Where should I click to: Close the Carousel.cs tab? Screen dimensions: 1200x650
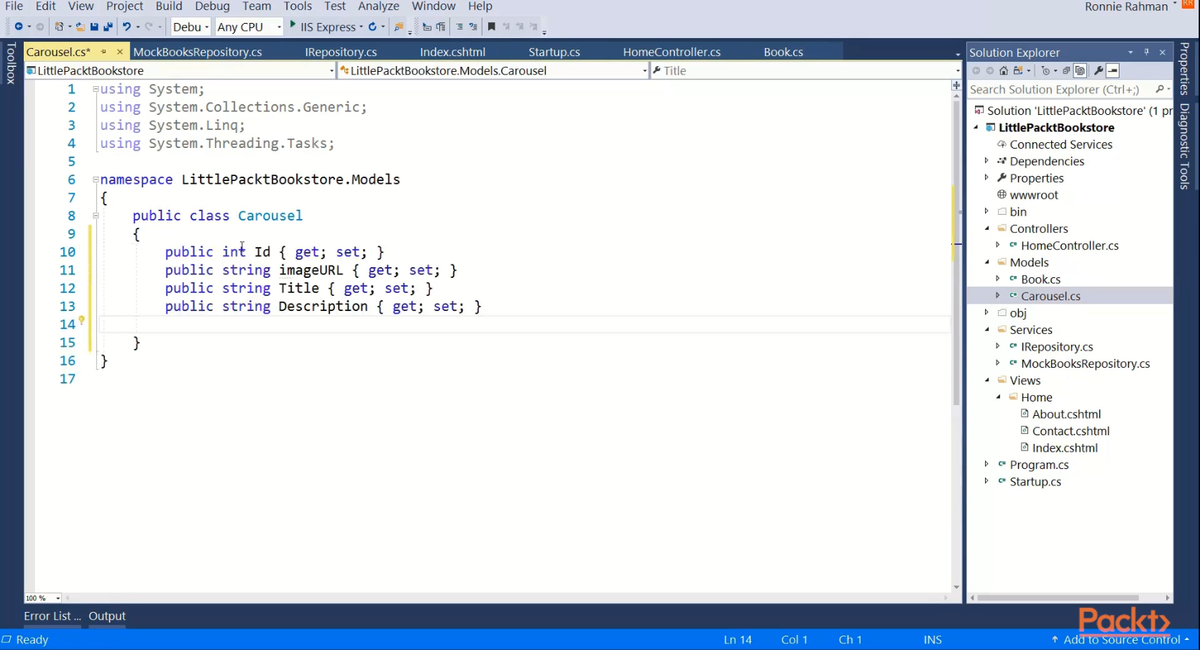point(120,52)
